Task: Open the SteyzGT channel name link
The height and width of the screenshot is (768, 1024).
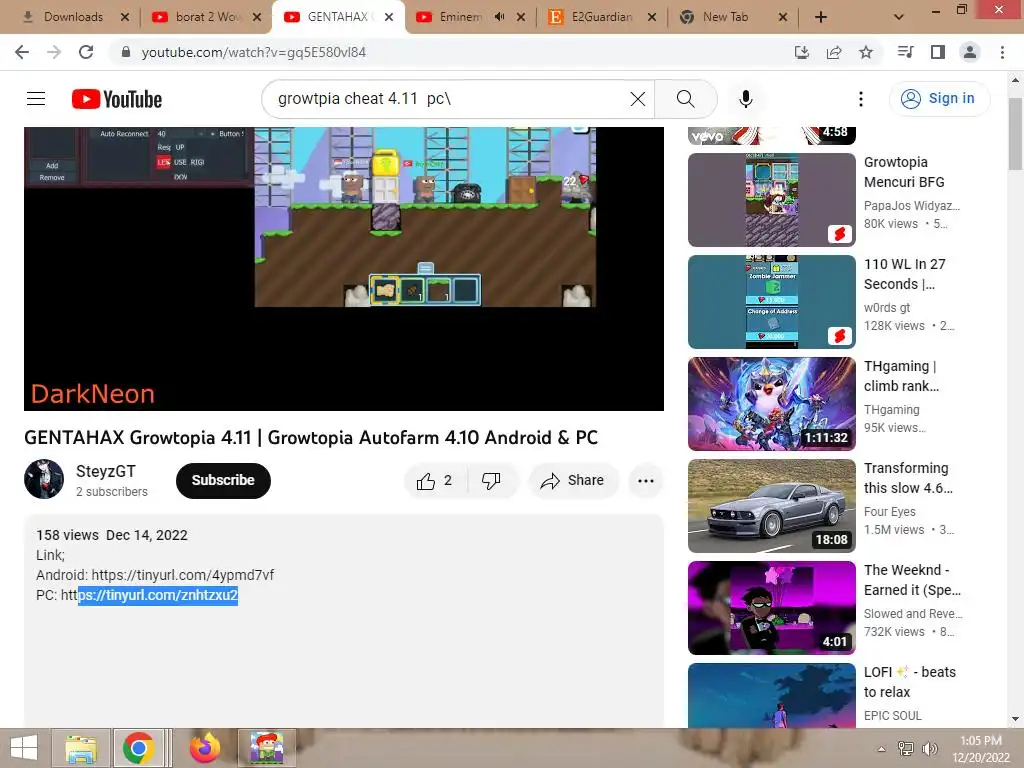Action: (x=106, y=471)
